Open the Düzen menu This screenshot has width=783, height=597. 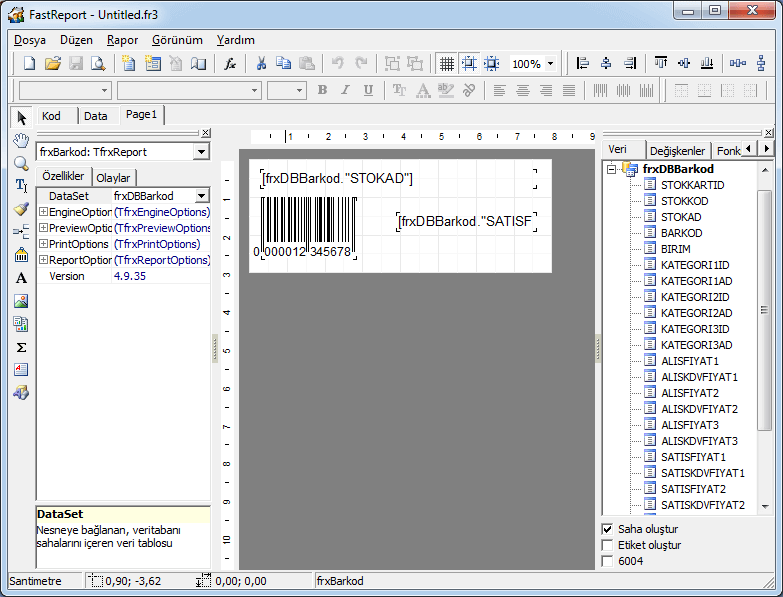(76, 40)
